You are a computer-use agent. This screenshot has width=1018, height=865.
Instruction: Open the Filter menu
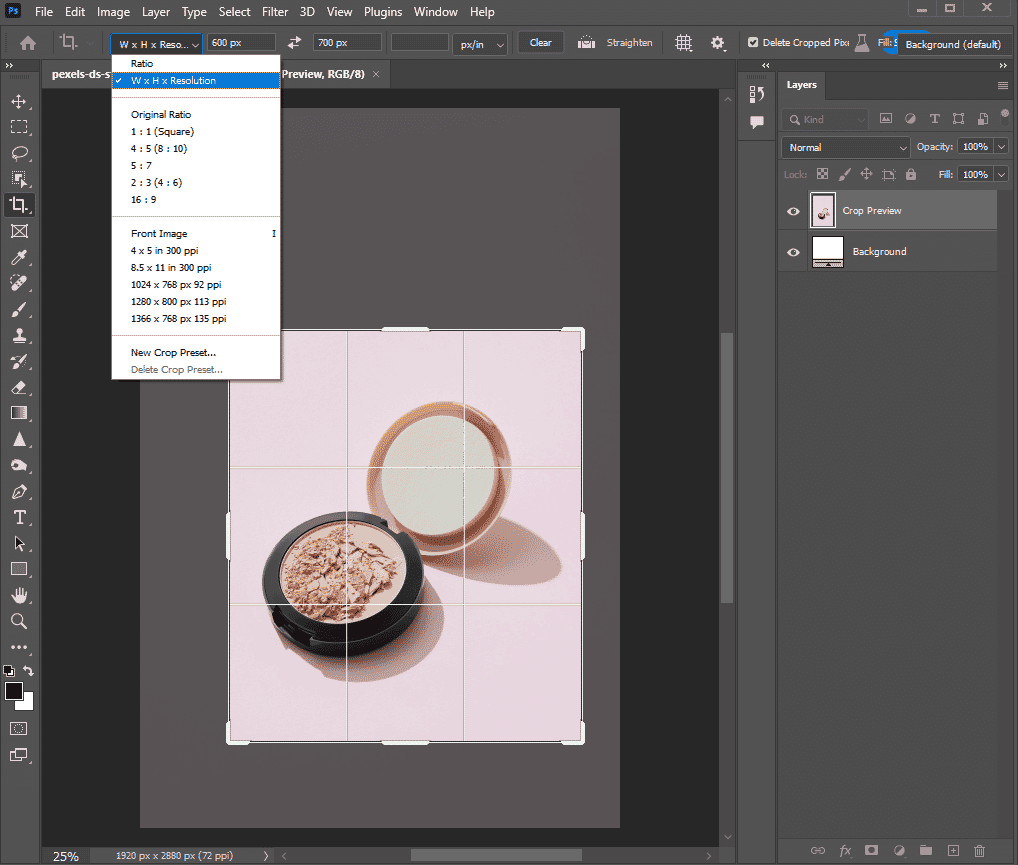click(x=276, y=12)
